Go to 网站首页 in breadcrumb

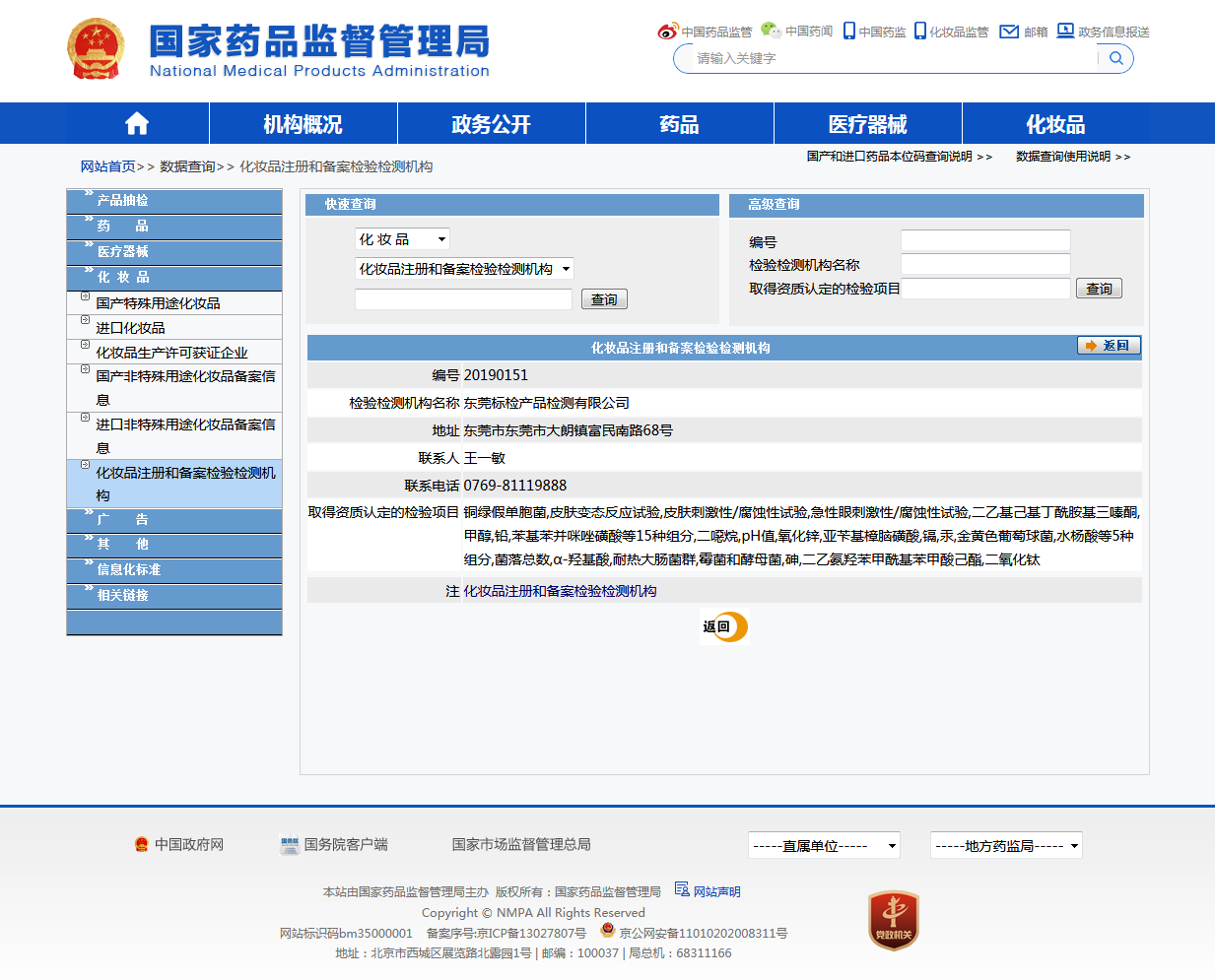(108, 166)
